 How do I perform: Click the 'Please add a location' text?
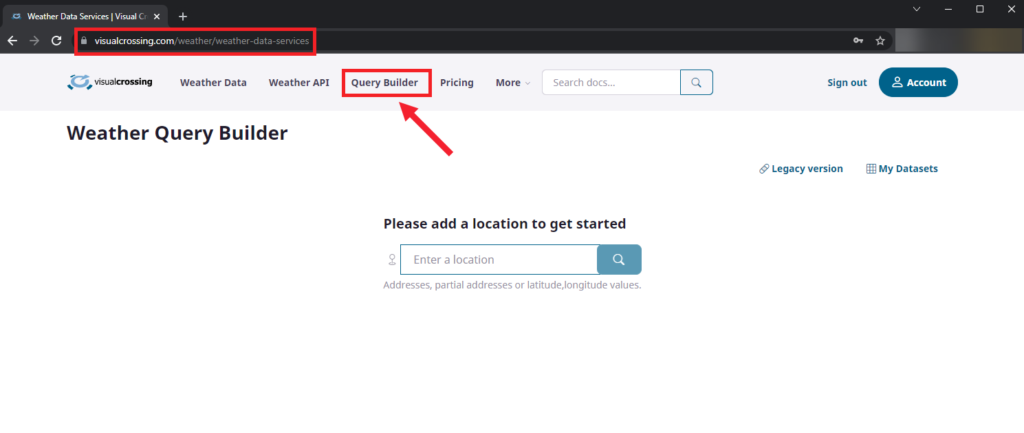505,224
